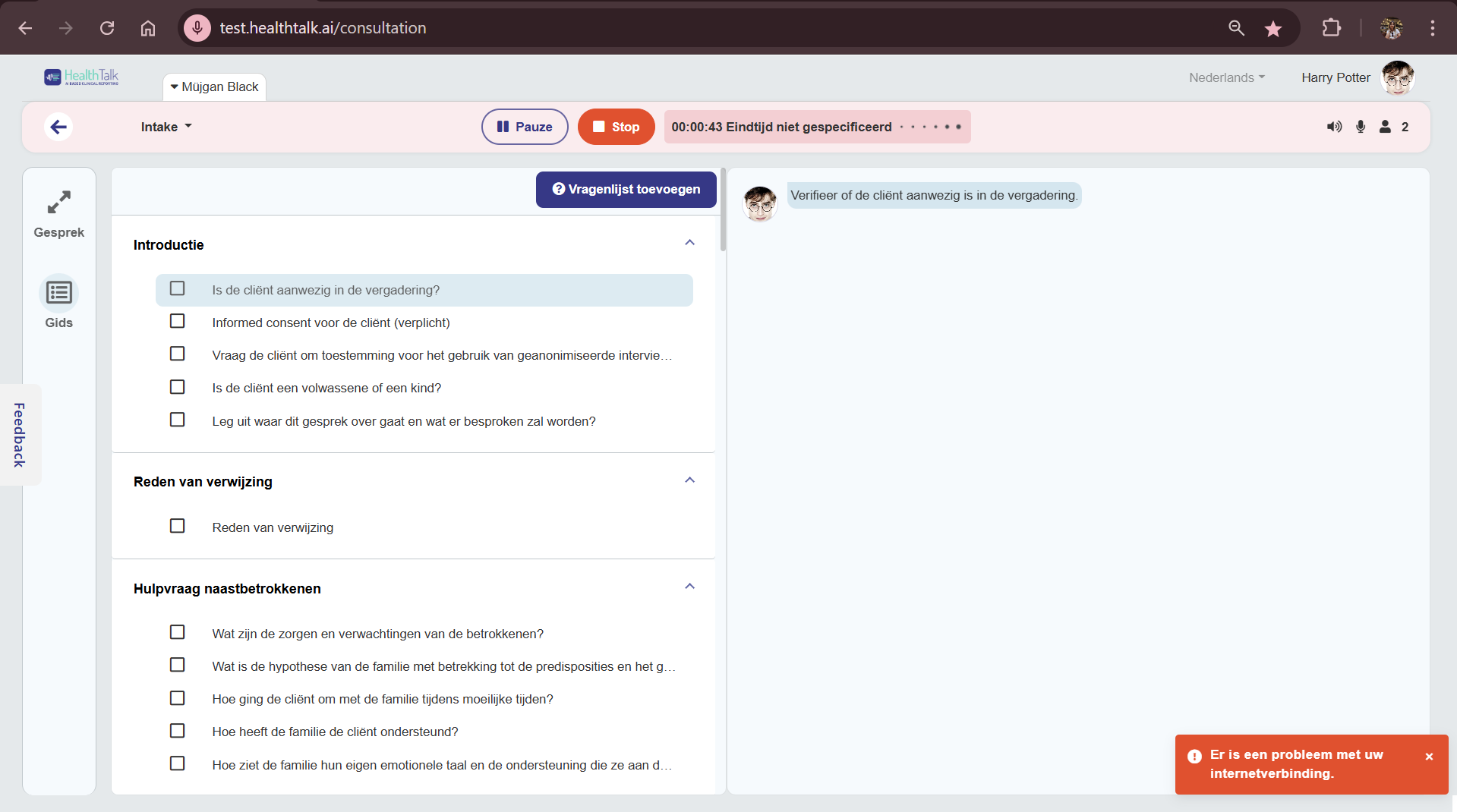The width and height of the screenshot is (1457, 812).
Task: Check the Informed consent voor de cliënt checkbox
Action: (177, 321)
